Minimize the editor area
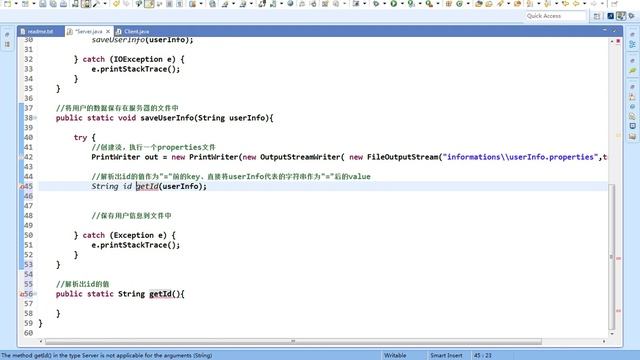640x360 pixels. click(604, 30)
